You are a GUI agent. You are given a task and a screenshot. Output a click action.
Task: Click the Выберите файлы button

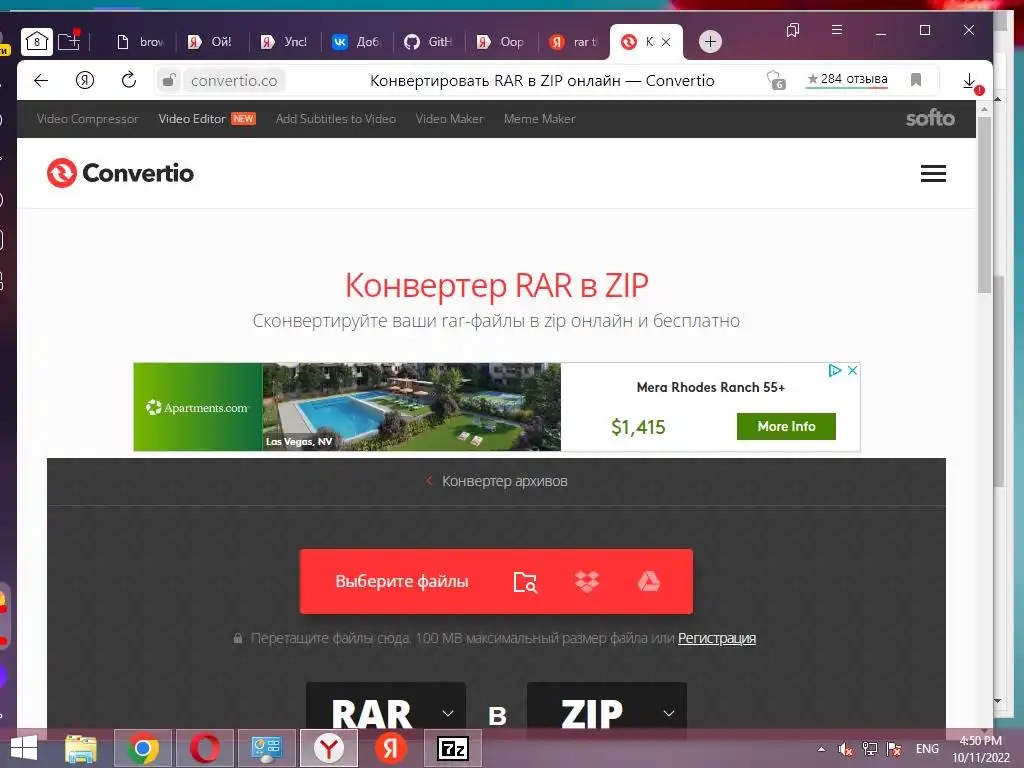[x=402, y=581]
